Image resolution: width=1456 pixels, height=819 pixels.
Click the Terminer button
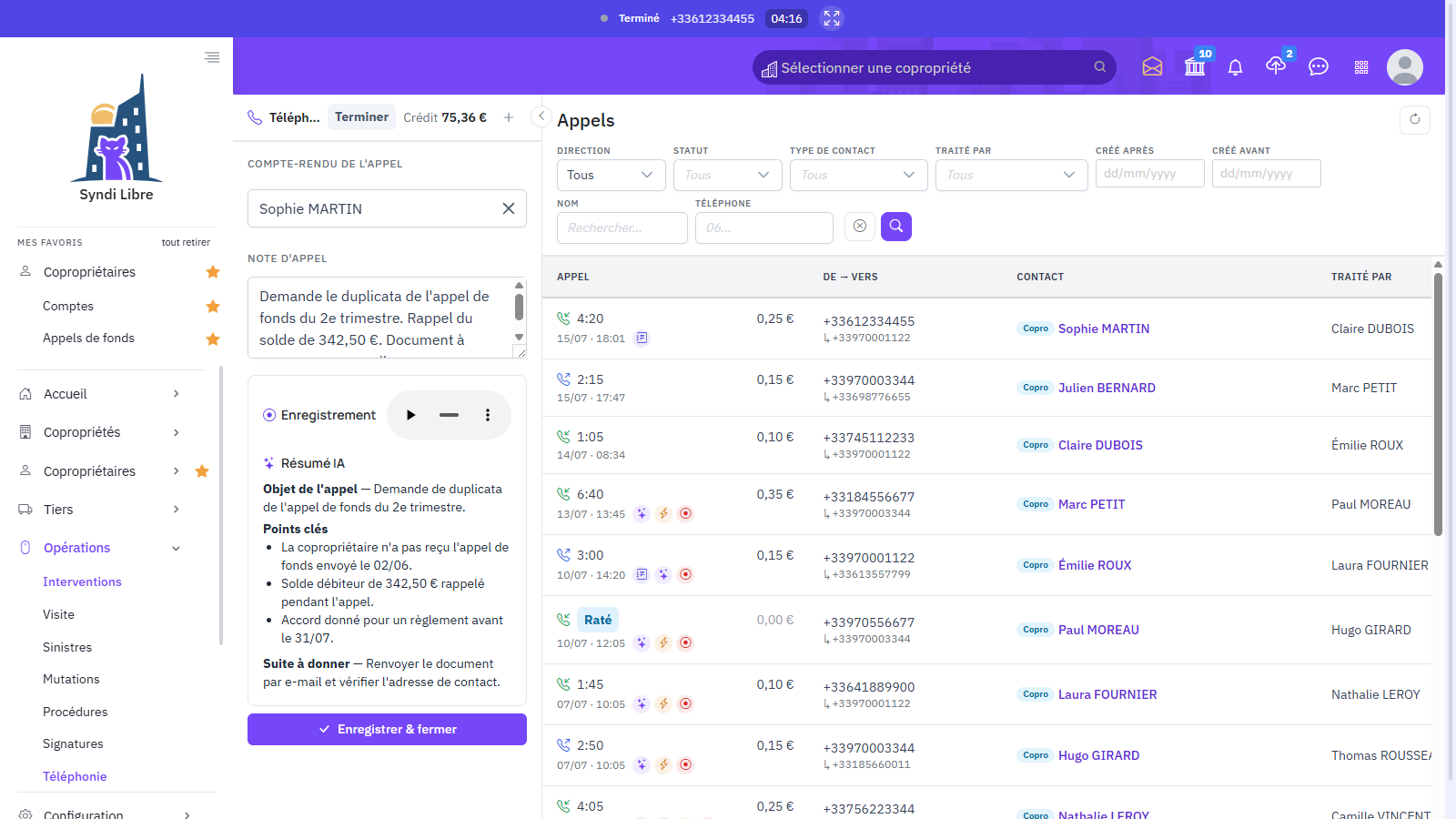[x=361, y=117]
